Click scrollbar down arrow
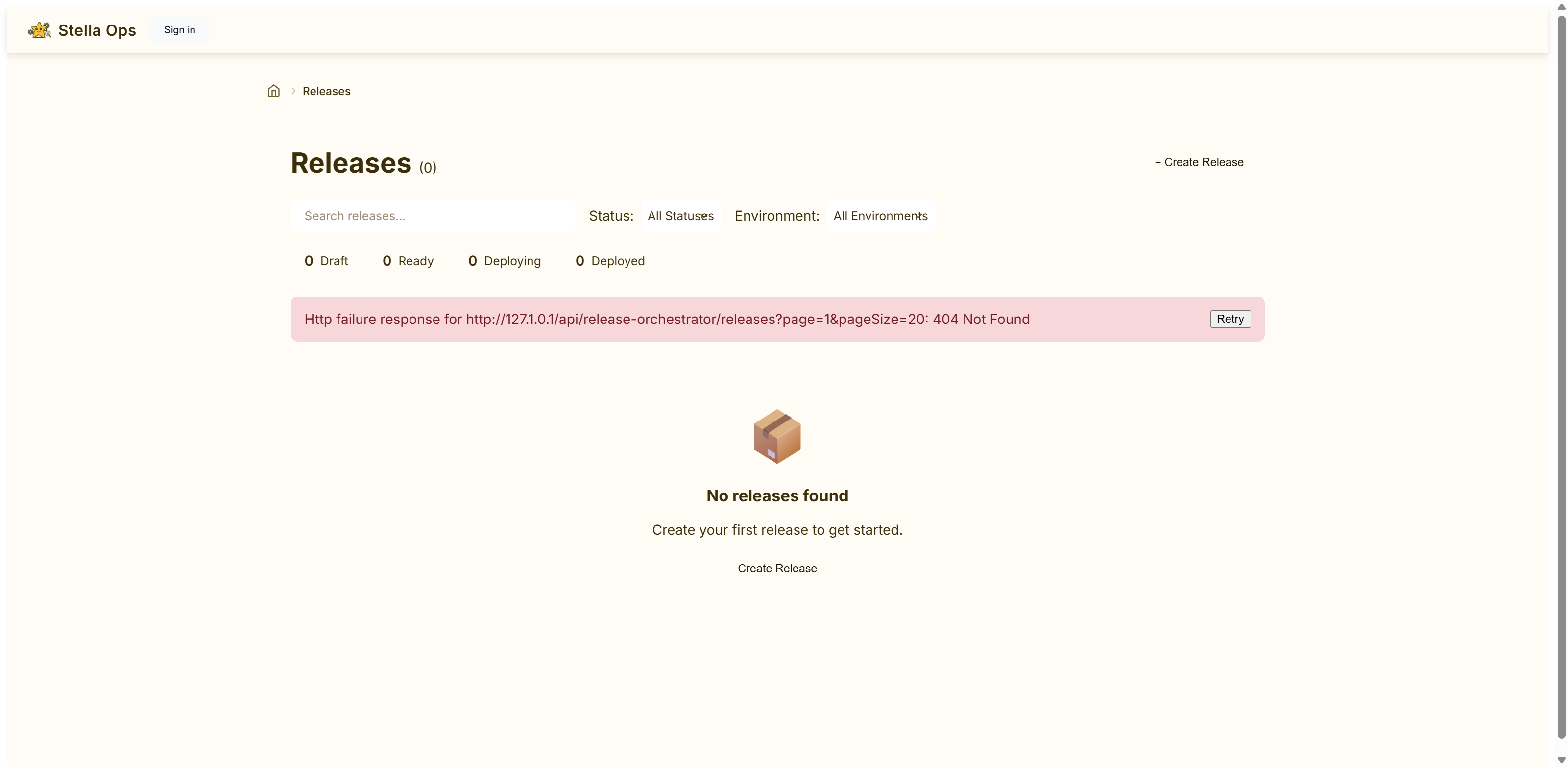 tap(1561, 760)
